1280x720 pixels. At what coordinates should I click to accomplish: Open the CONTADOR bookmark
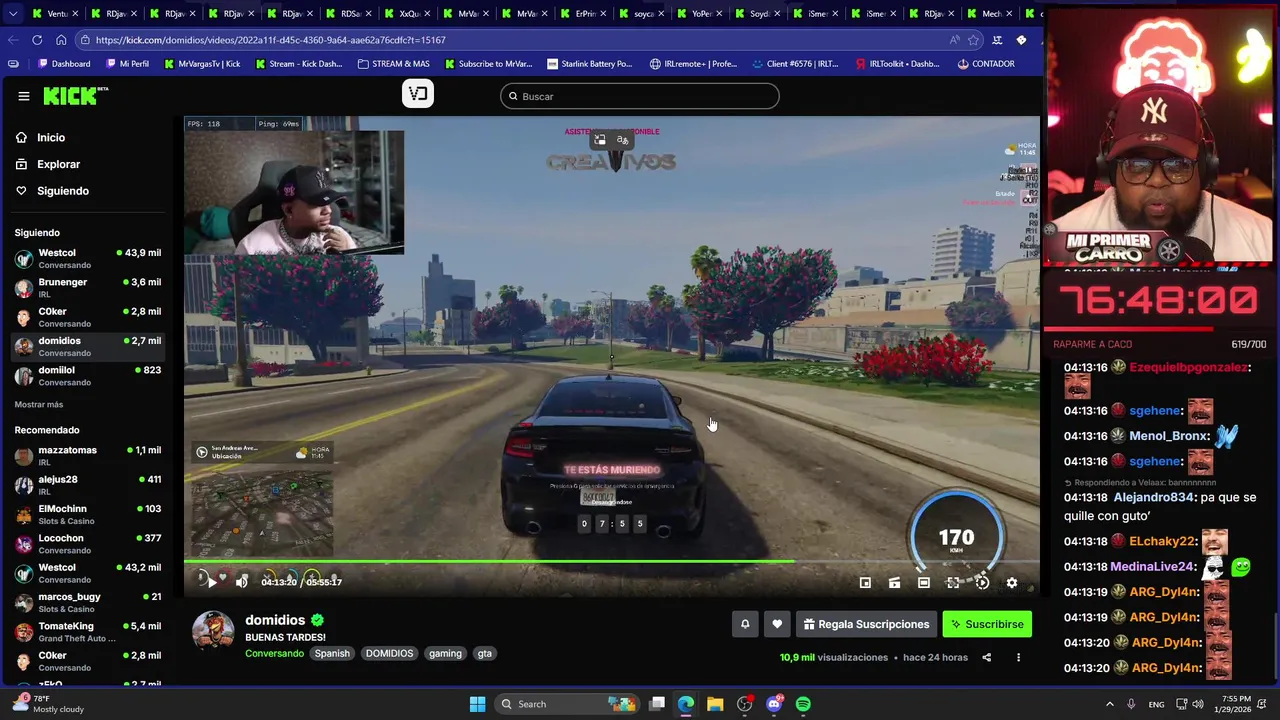tap(986, 64)
